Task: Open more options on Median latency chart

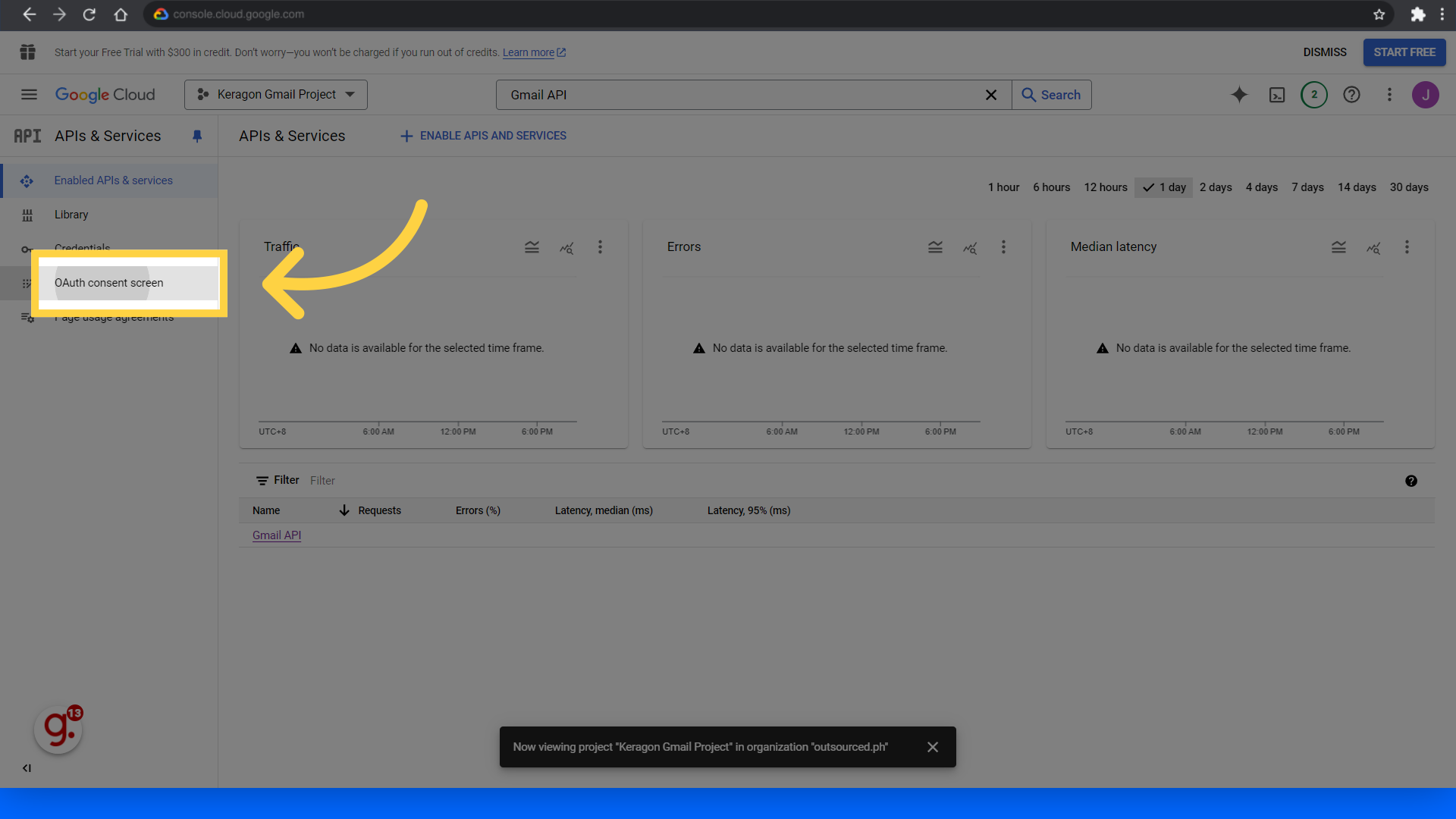Action: 1407,247
